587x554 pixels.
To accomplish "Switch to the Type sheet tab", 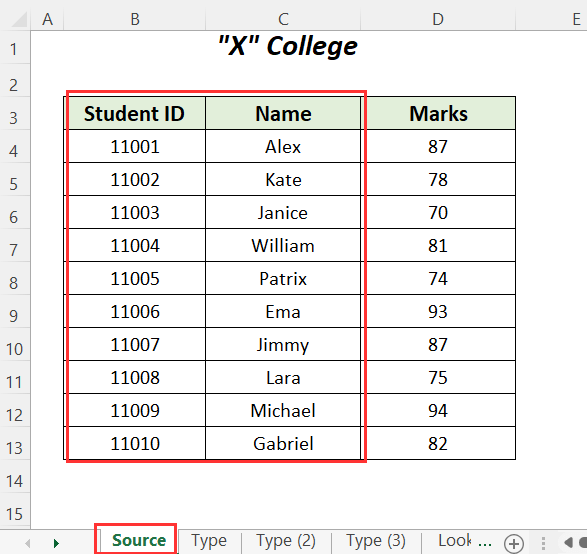I will [209, 541].
